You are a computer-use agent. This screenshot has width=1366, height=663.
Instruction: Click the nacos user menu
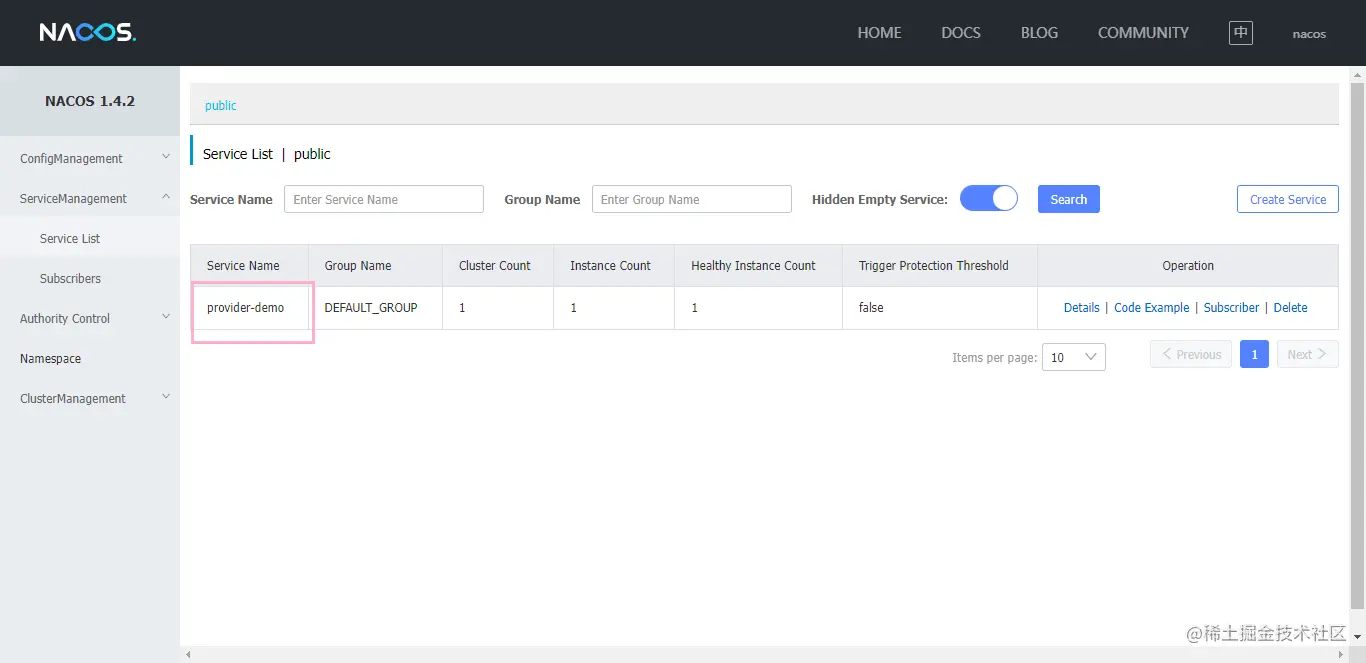pos(1309,33)
